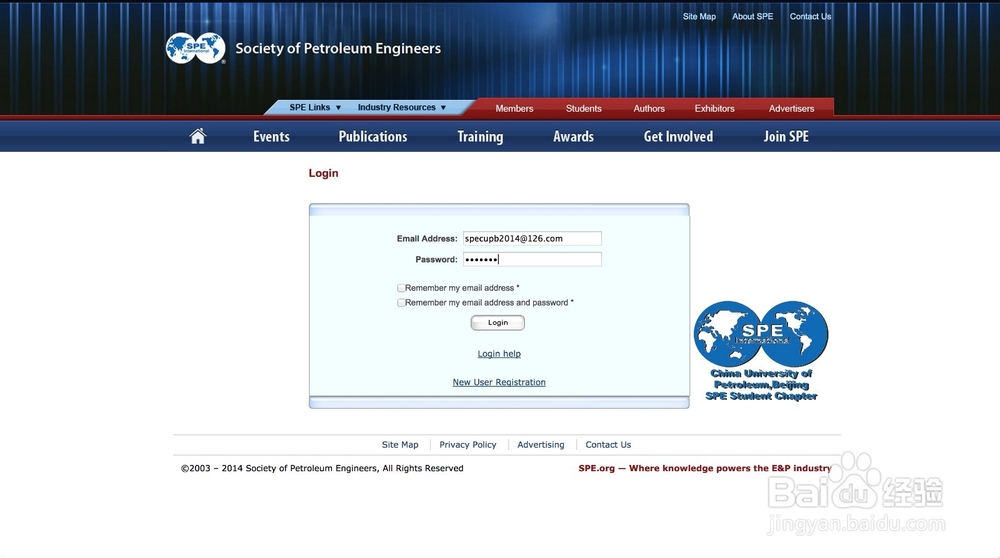Open Privacy Policy footer link
1000x558 pixels.
point(467,444)
